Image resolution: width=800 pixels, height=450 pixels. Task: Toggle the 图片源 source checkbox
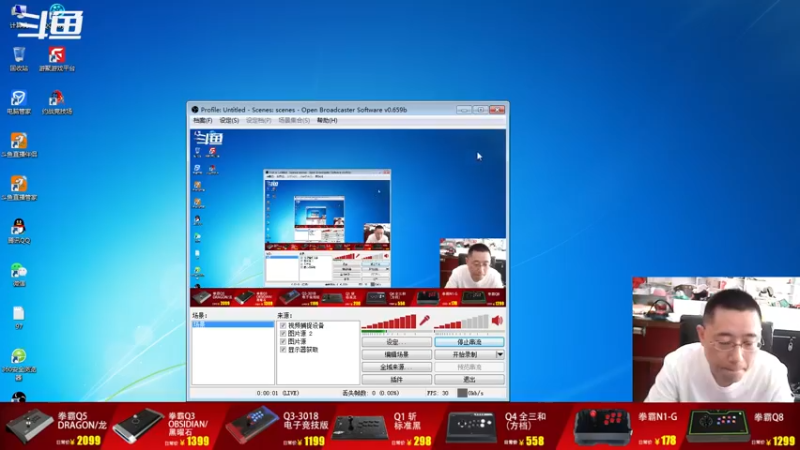pyautogui.click(x=283, y=342)
